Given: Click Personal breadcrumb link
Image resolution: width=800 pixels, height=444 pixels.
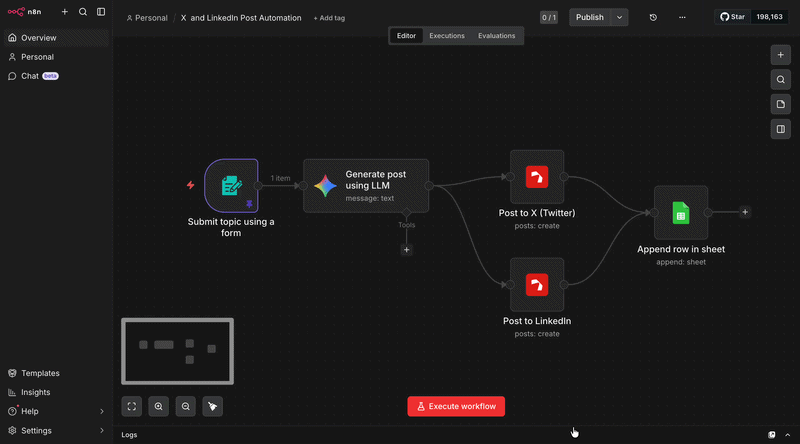Looking at the screenshot, I should click(147, 18).
